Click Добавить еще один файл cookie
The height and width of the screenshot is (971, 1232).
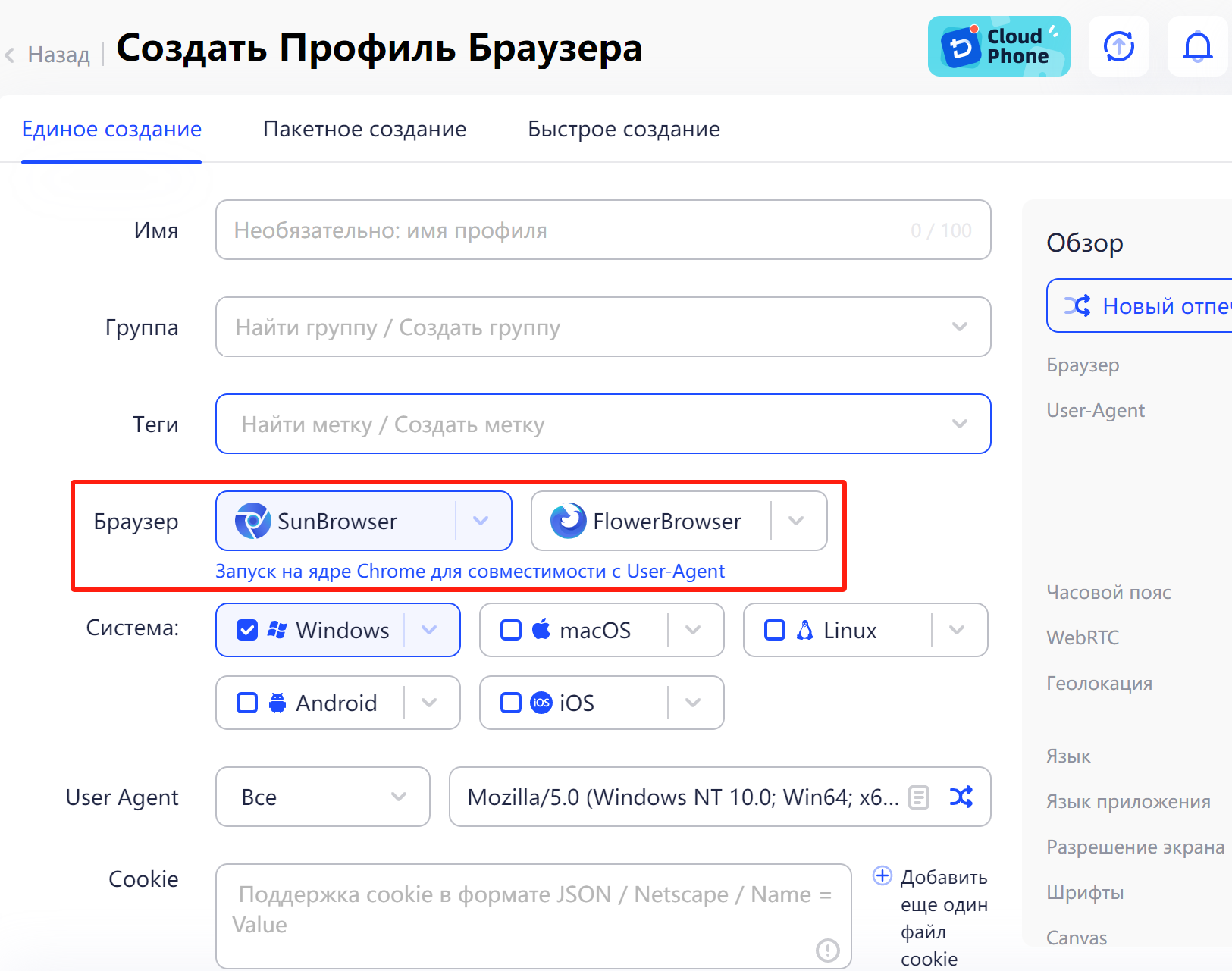[945, 918]
